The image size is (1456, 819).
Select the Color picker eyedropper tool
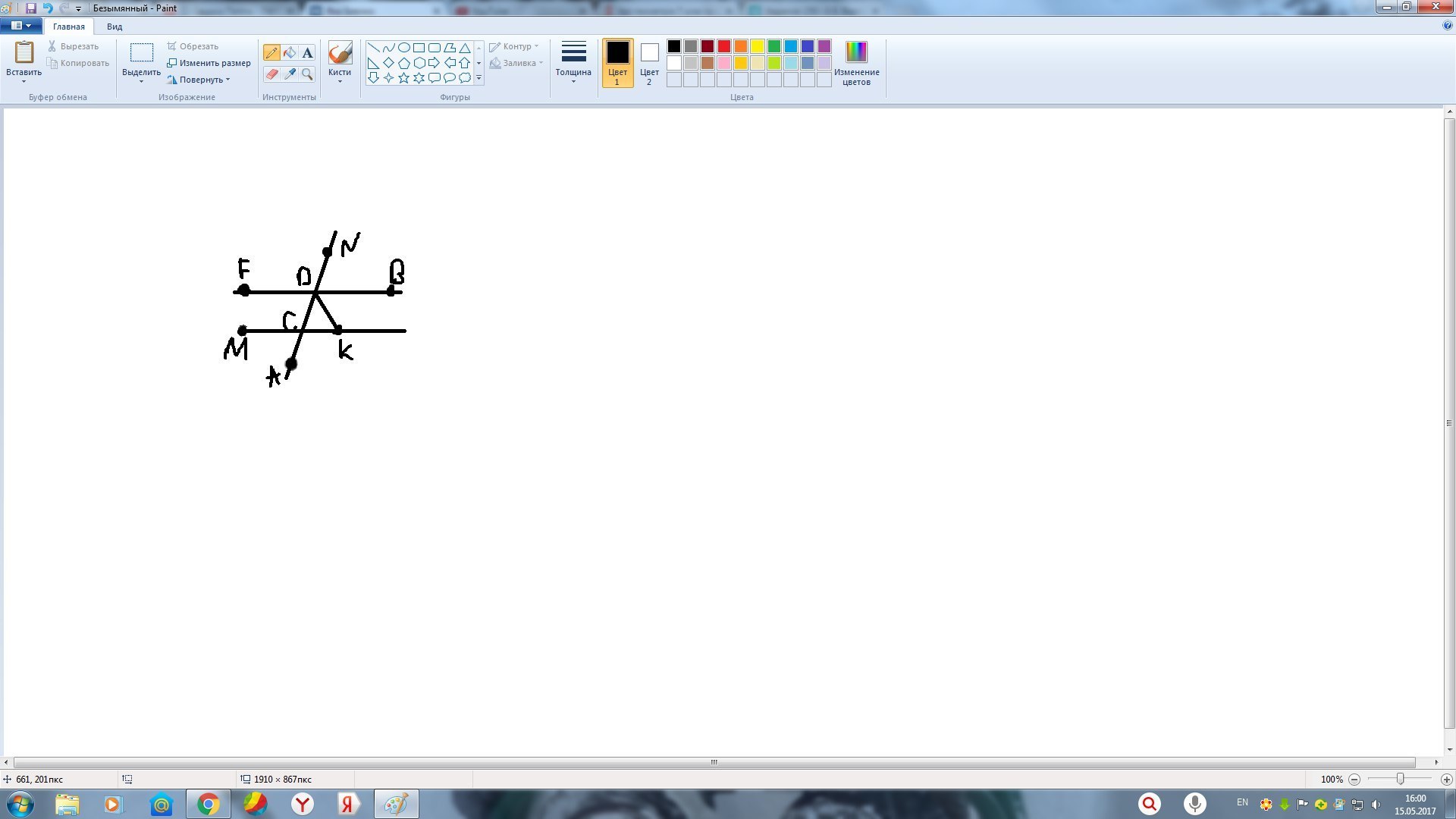tap(290, 74)
